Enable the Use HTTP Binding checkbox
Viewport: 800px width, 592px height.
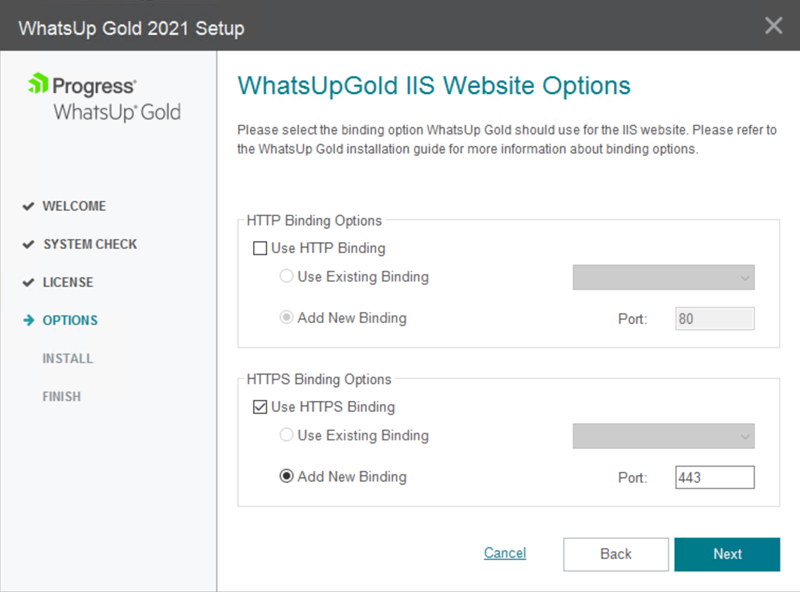pos(260,249)
